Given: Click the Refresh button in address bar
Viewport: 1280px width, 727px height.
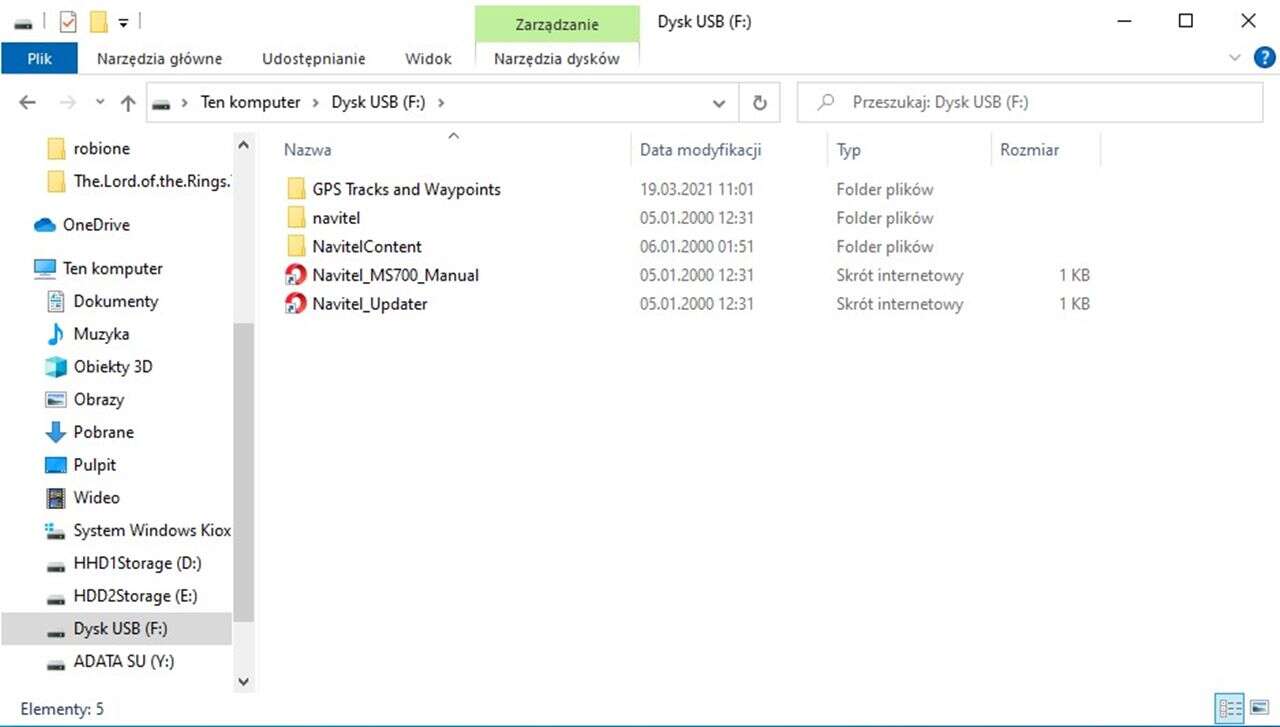Looking at the screenshot, I should [759, 103].
